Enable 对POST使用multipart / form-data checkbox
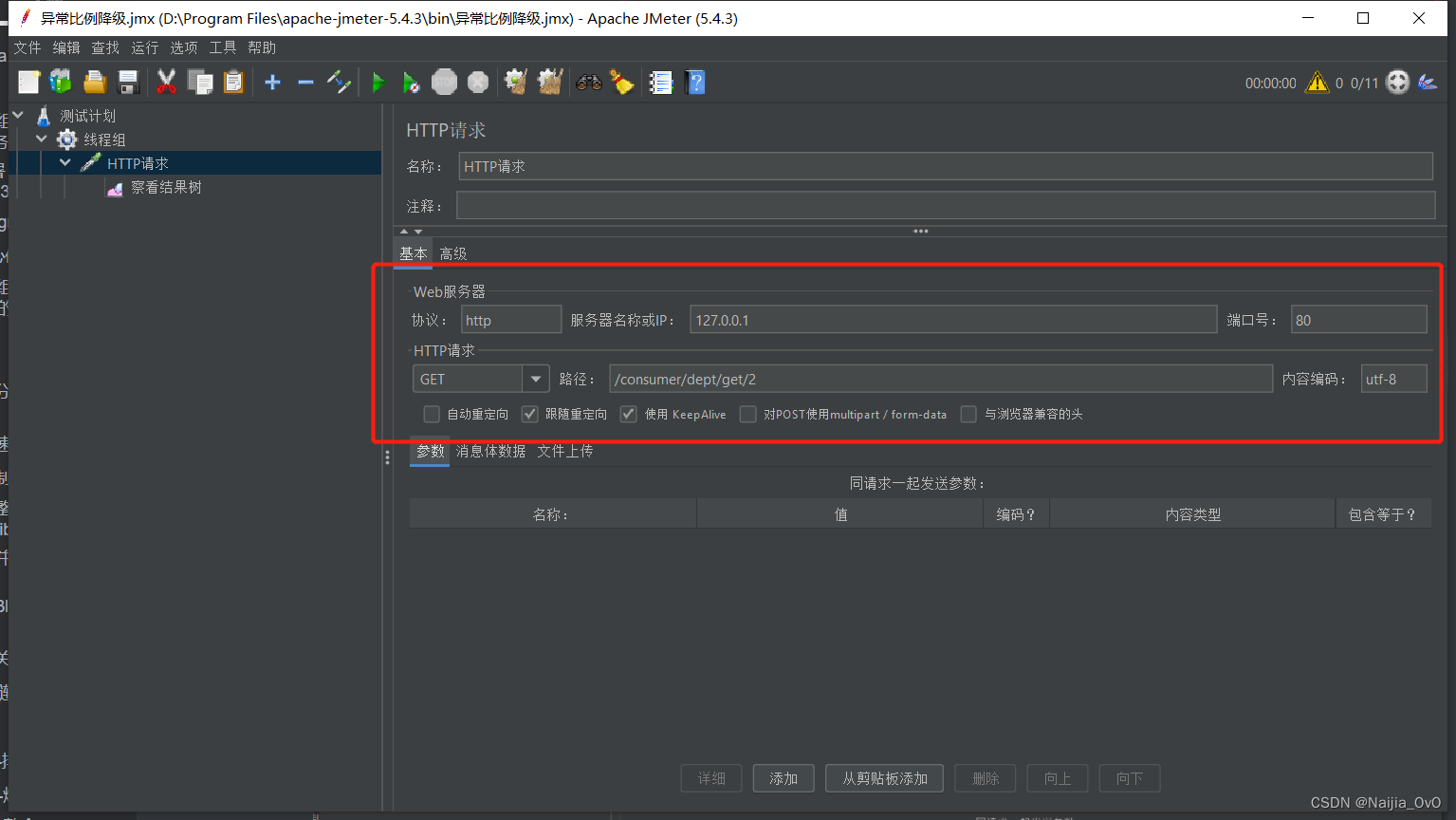The width and height of the screenshot is (1456, 820). [x=748, y=414]
